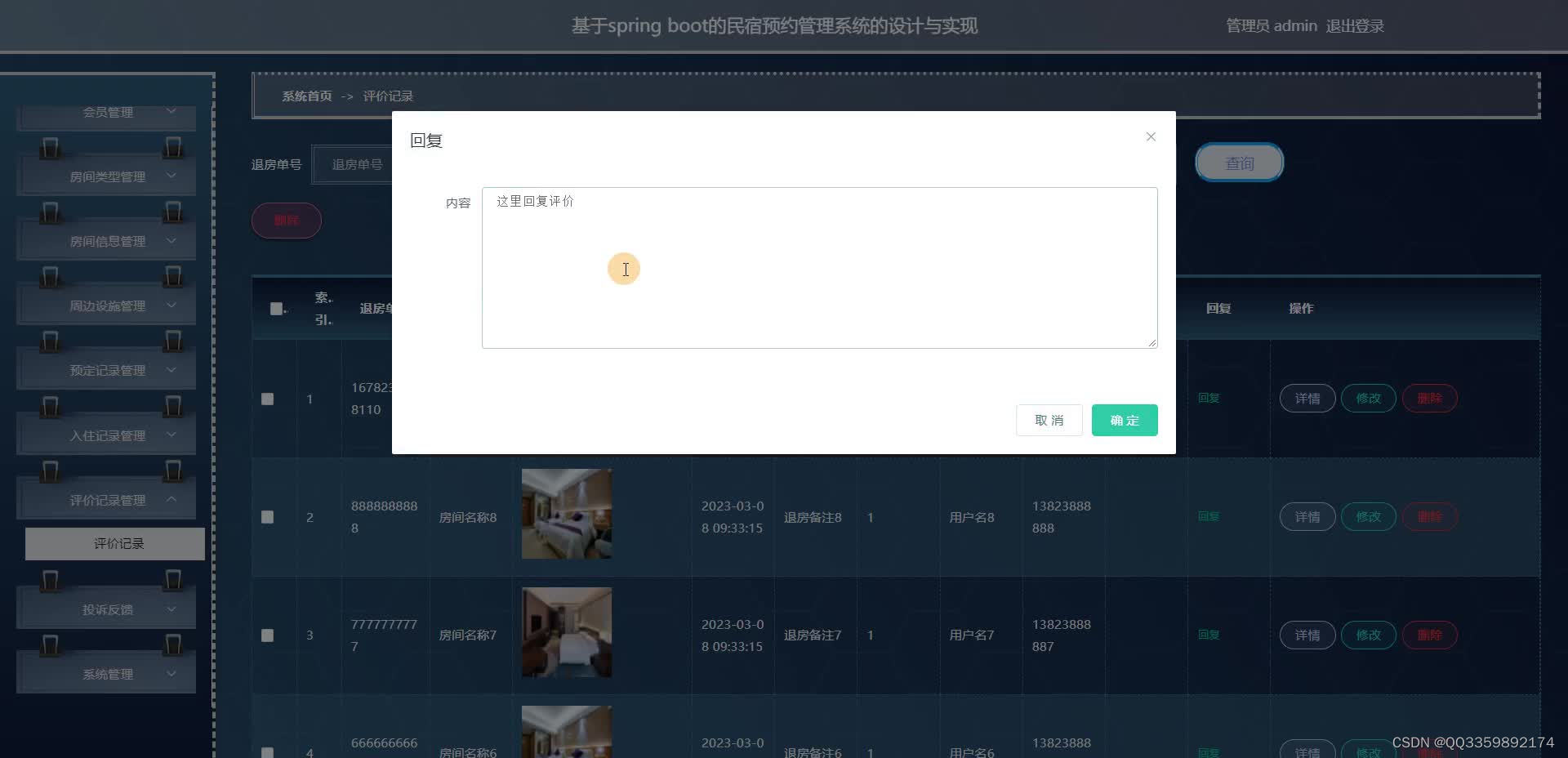Click the 退房备注7 cell
The image size is (1568, 758).
tap(813, 635)
